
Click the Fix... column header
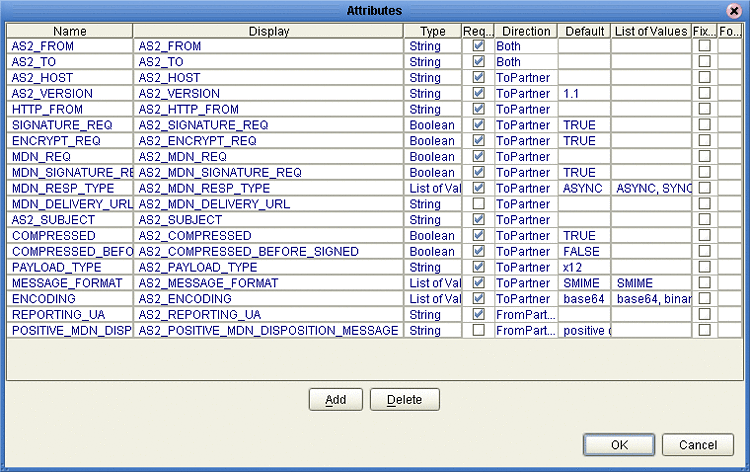(704, 31)
